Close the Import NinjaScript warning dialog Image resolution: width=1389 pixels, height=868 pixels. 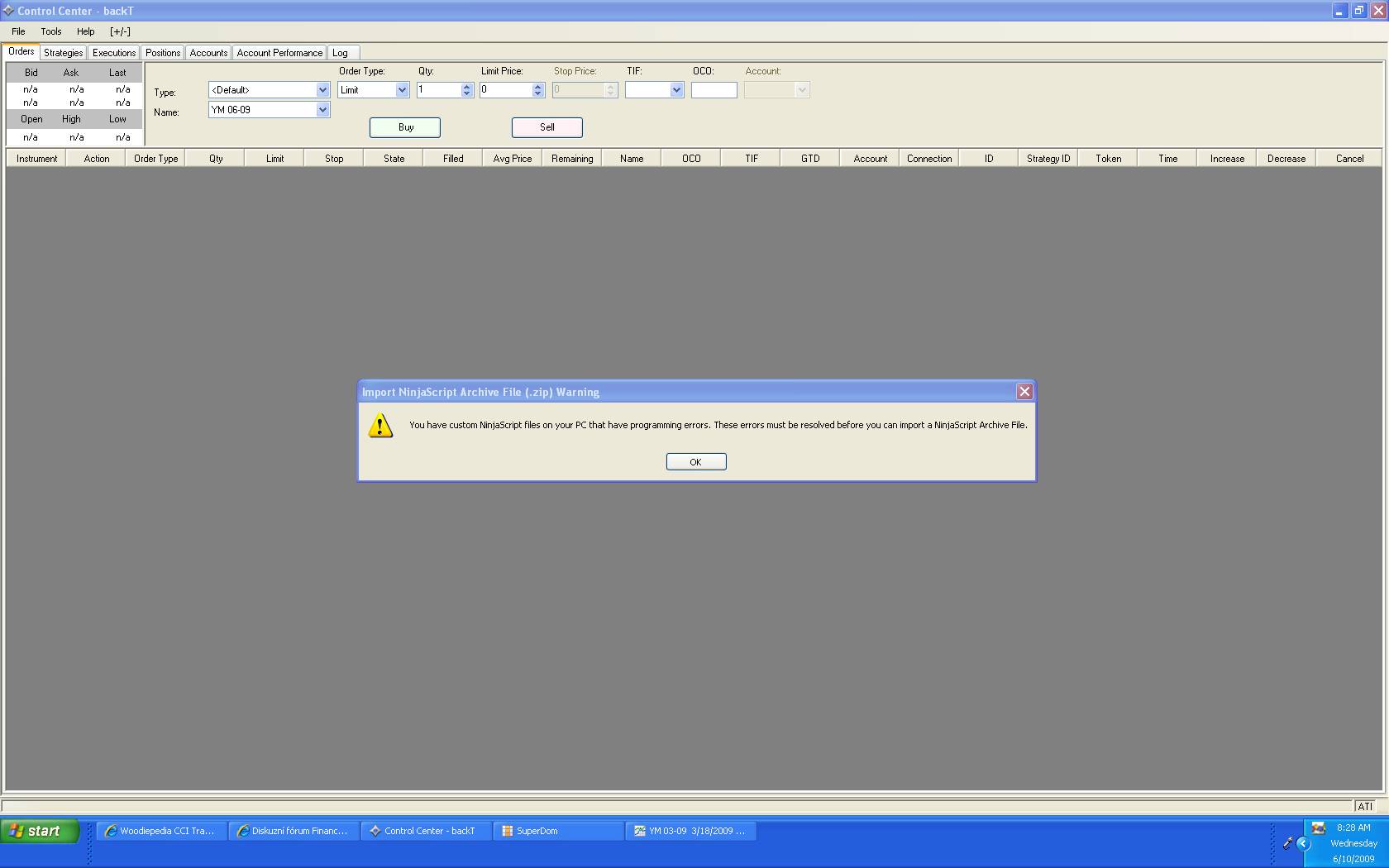click(1024, 392)
